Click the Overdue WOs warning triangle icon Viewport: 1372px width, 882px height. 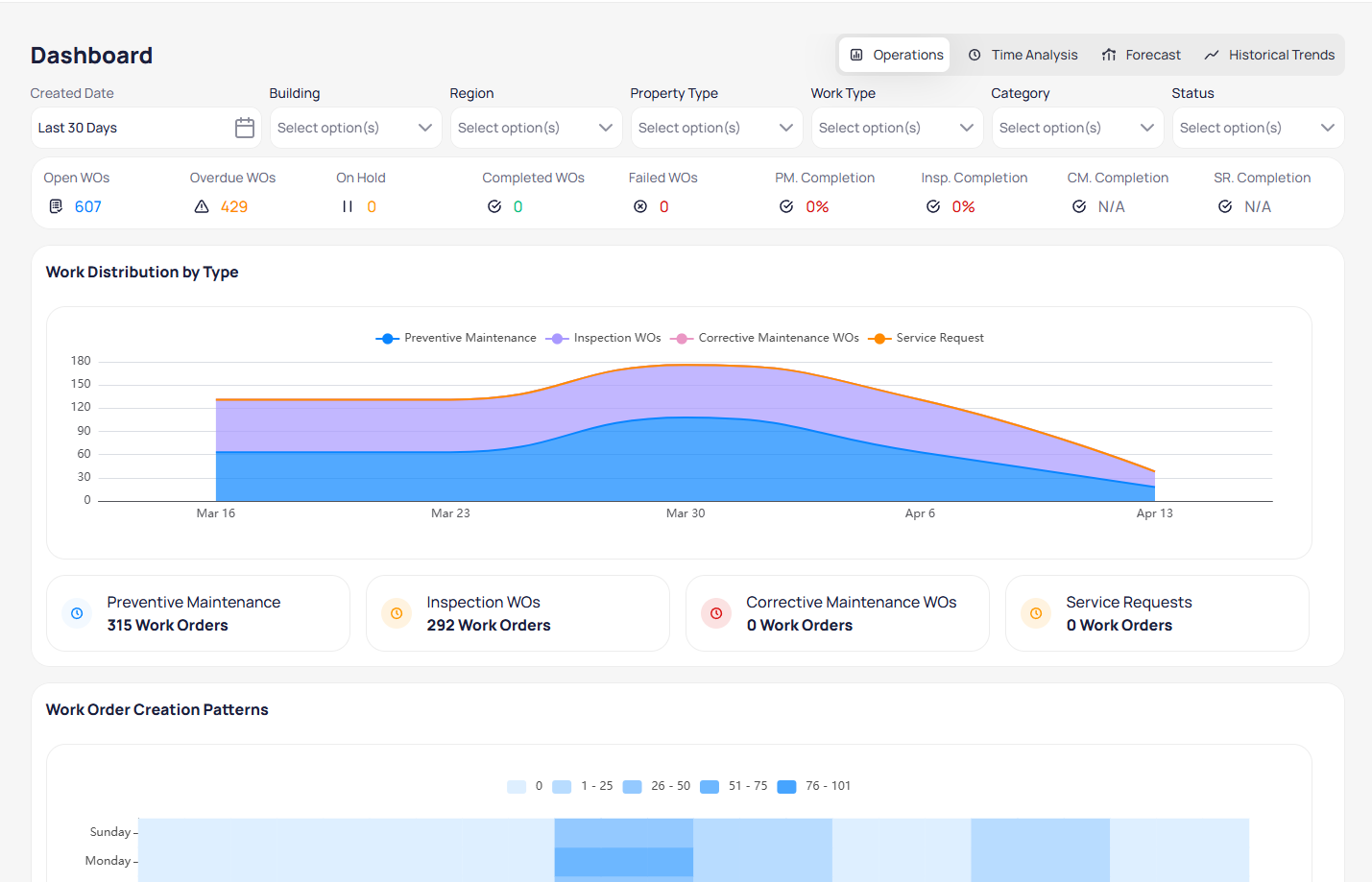(x=202, y=206)
